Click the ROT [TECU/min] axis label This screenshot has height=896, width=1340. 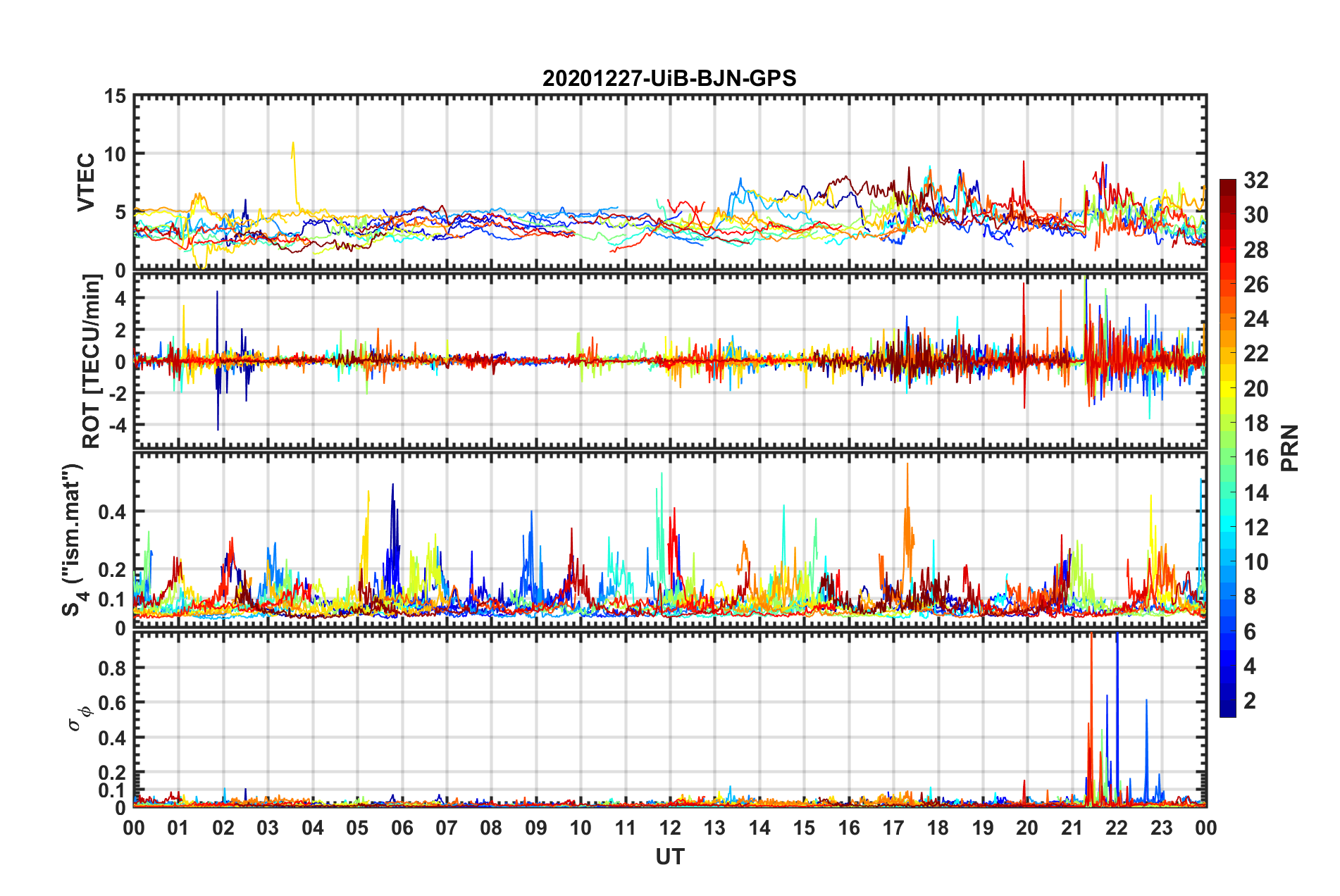click(92, 361)
